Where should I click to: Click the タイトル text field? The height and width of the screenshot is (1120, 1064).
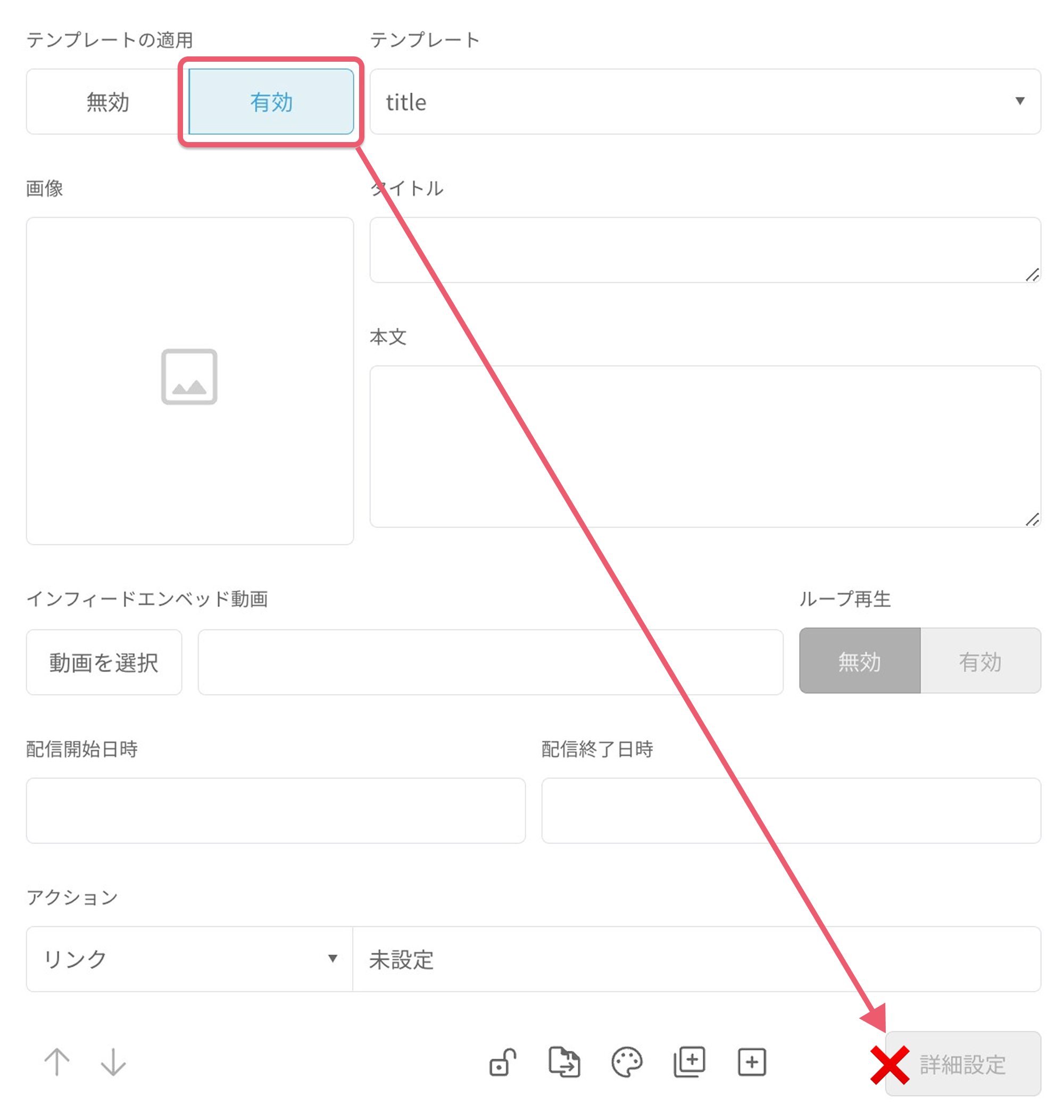(705, 250)
